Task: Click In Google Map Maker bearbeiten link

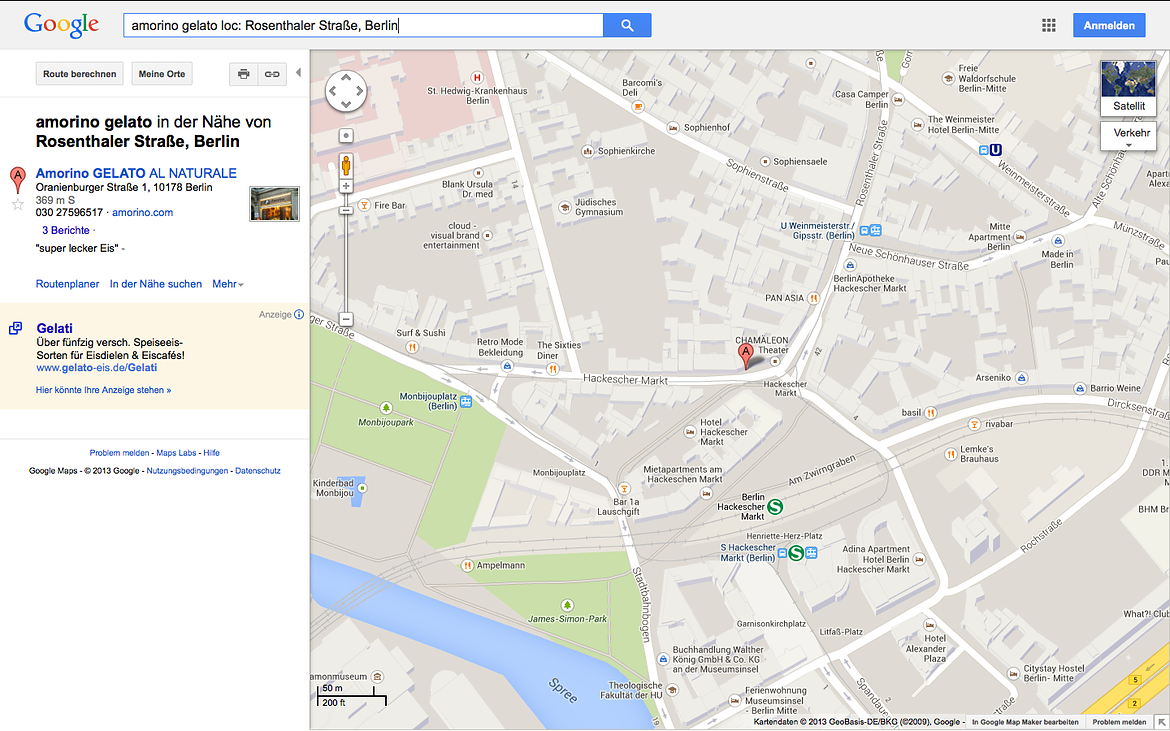Action: (x=1024, y=722)
